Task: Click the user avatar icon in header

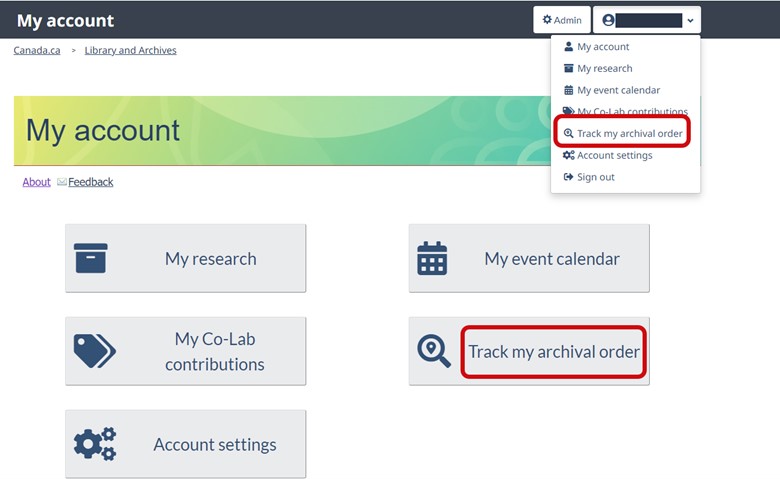Action: tap(608, 20)
